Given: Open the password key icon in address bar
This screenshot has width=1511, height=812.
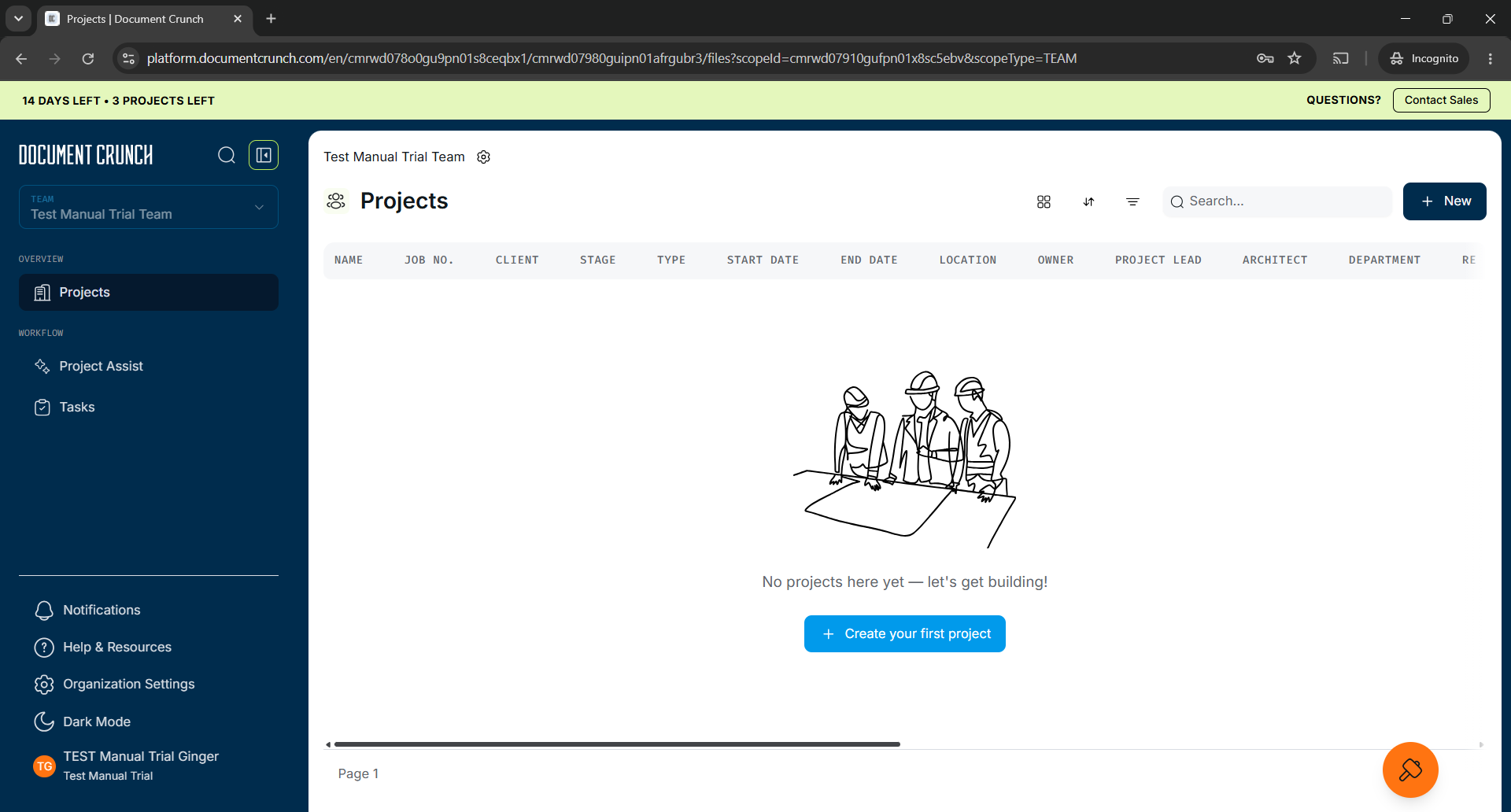Looking at the screenshot, I should [x=1265, y=58].
